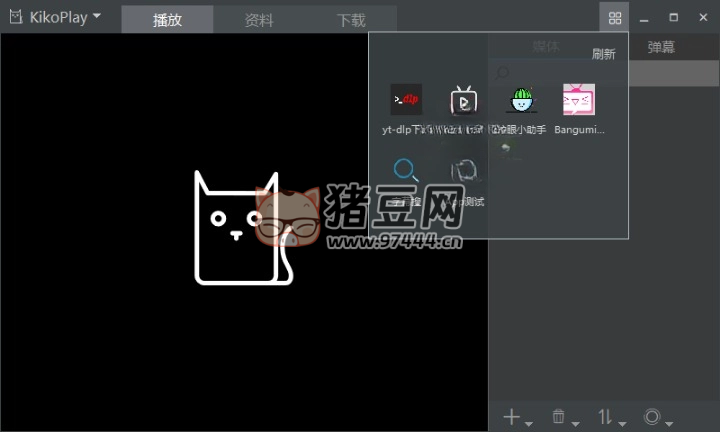
Task: Launch the yt-dlp download app icon
Action: (406, 100)
